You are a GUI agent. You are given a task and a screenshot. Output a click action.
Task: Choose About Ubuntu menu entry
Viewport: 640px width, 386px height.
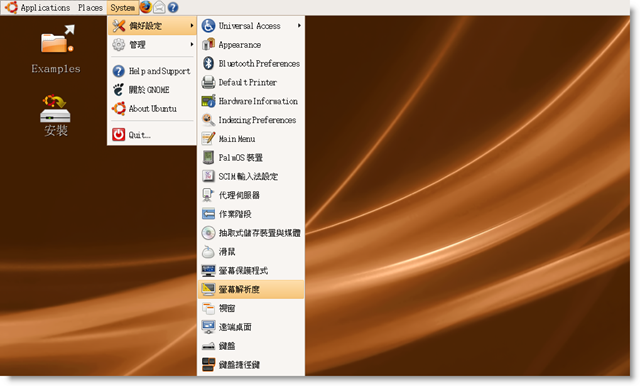point(152,109)
